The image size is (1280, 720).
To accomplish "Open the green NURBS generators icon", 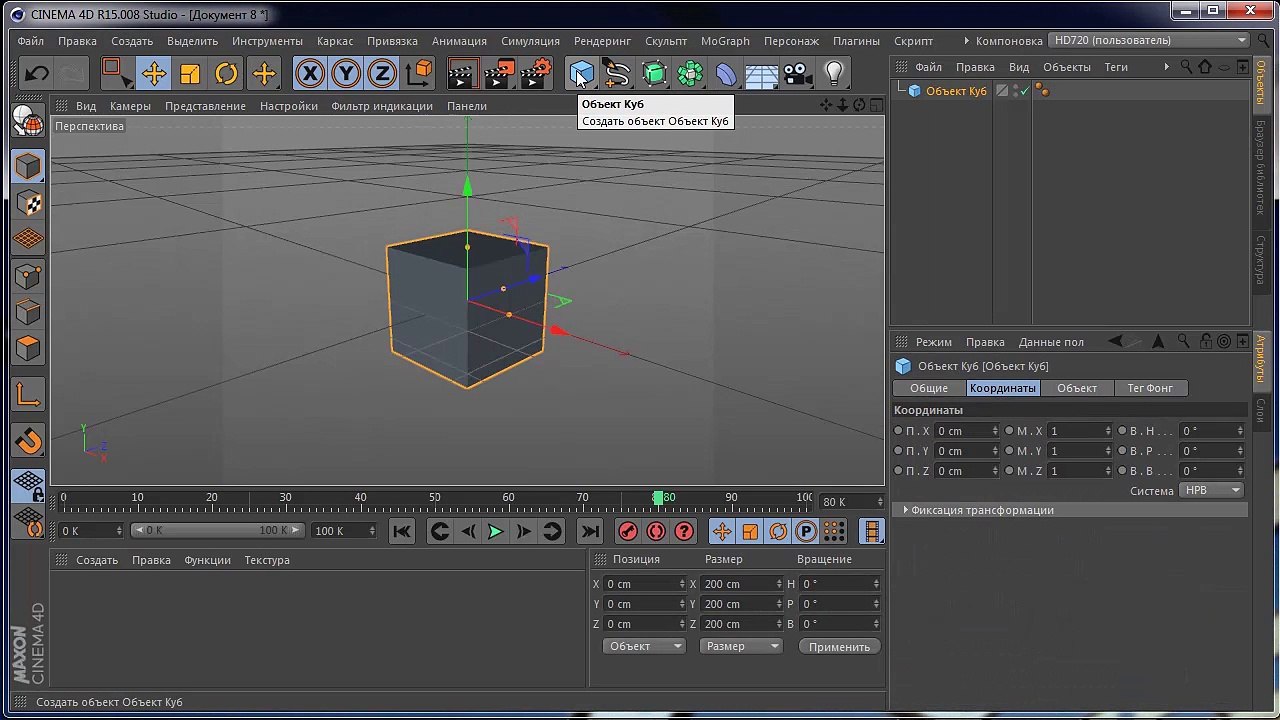I will tap(654, 73).
